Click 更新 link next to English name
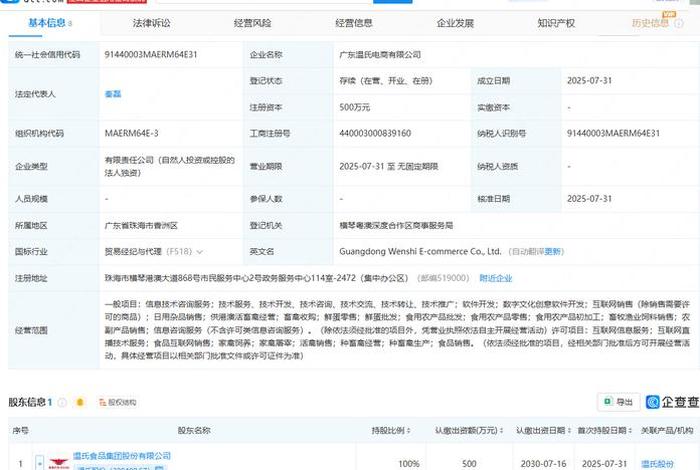Screen dimensions: 700x470 [553, 251]
